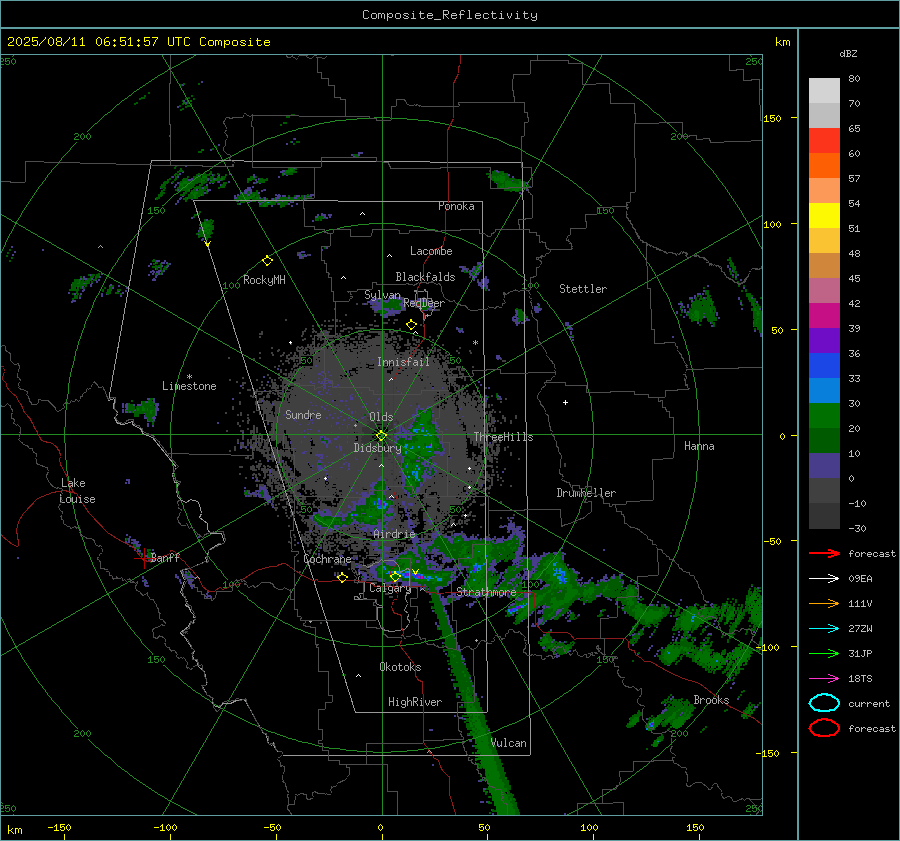Click the yellow diamond radar-center marker near Olds

381,436
